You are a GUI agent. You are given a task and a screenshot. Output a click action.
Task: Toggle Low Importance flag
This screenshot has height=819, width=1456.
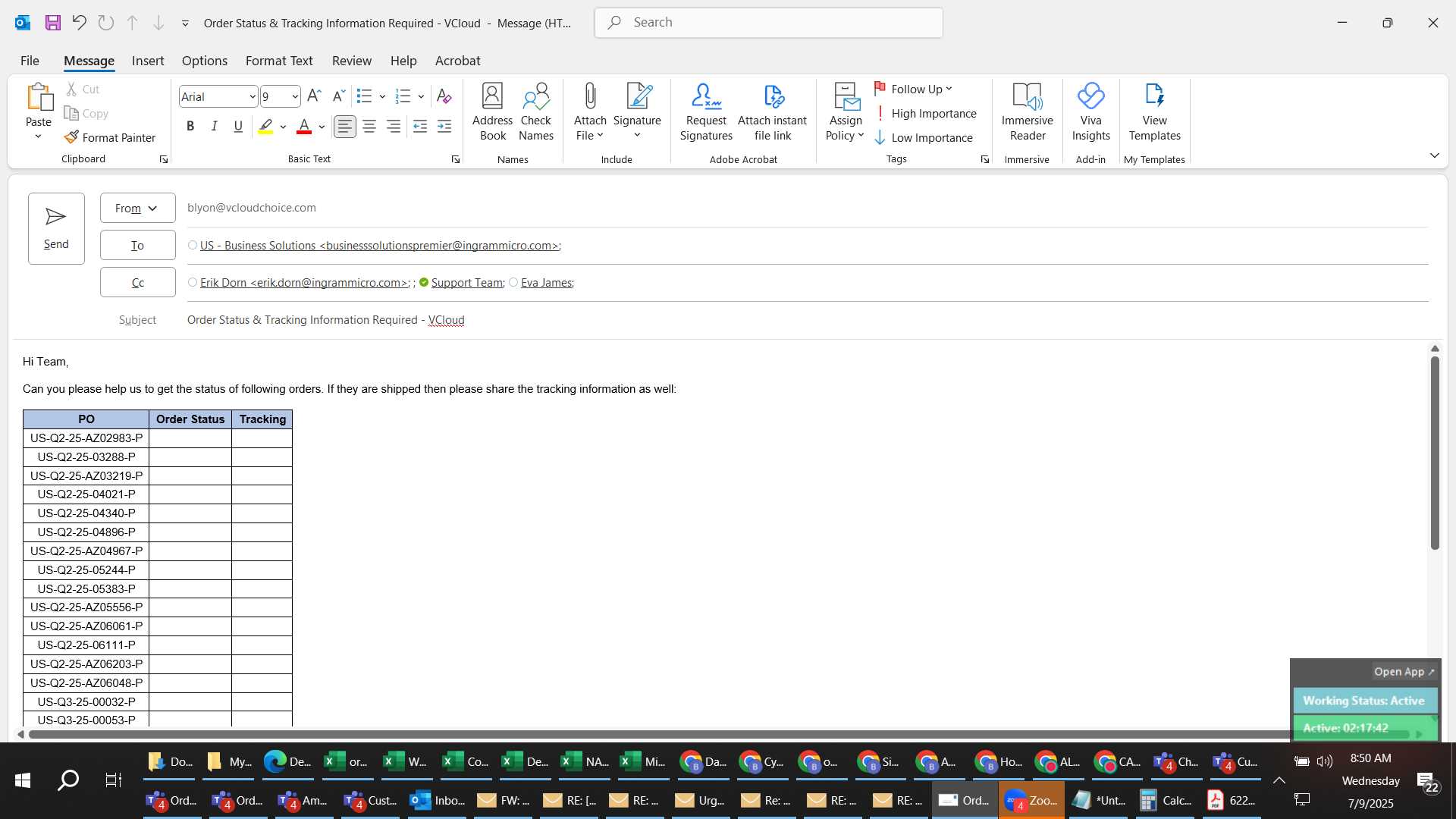coord(924,137)
